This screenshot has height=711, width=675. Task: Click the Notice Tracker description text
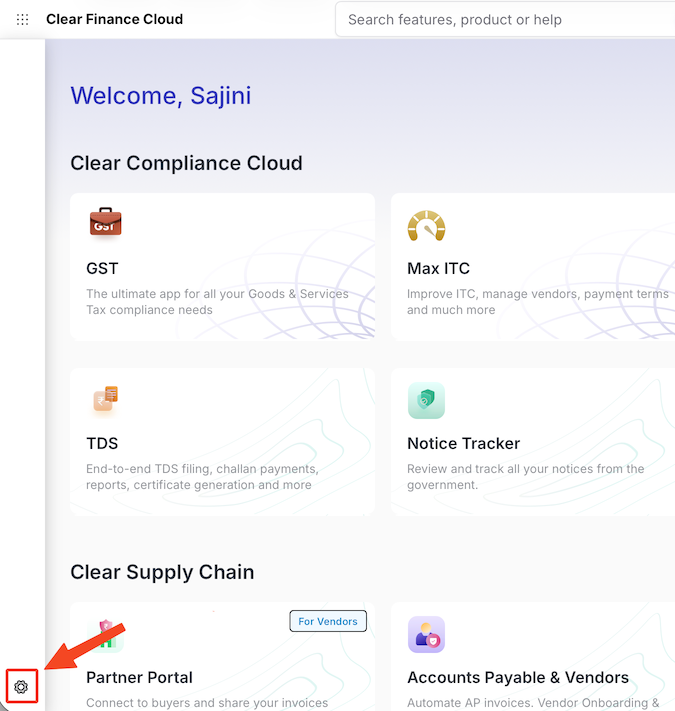(x=525, y=477)
